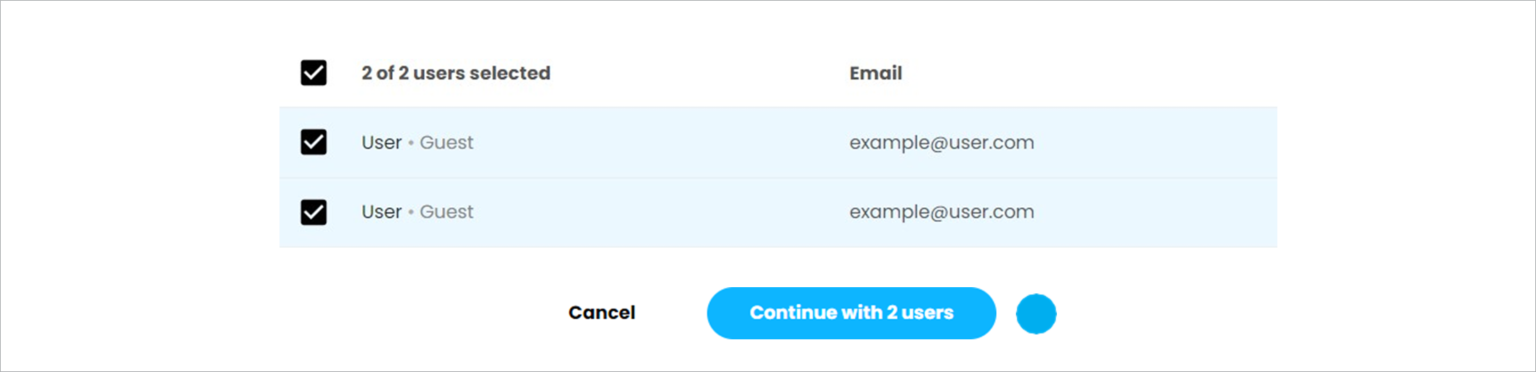Click the 'User' name in second row
The height and width of the screenshot is (372, 1536).
382,212
